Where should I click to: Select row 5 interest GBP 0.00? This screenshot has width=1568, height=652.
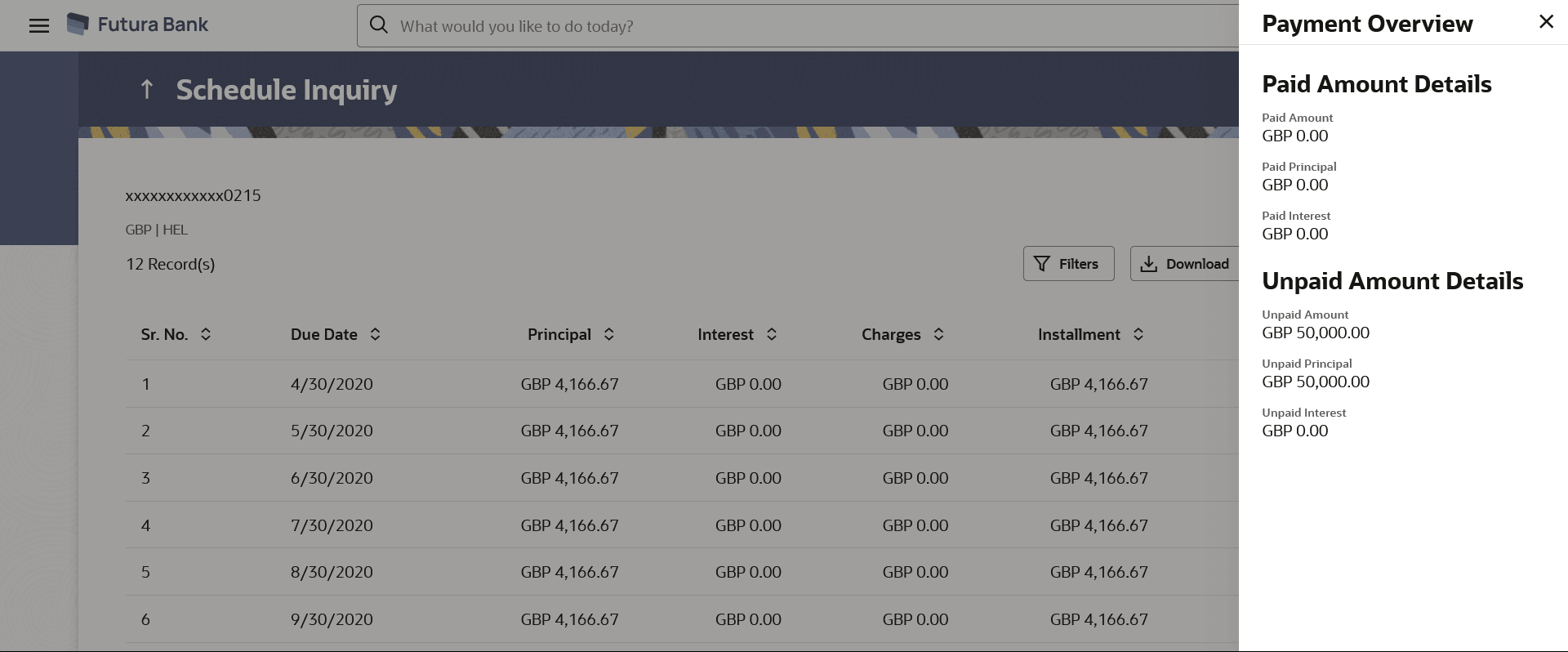point(748,572)
